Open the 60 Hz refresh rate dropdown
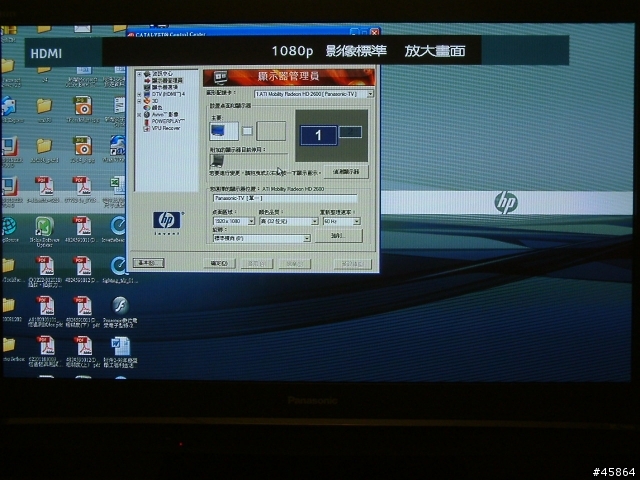Image resolution: width=640 pixels, height=480 pixels. 356,221
